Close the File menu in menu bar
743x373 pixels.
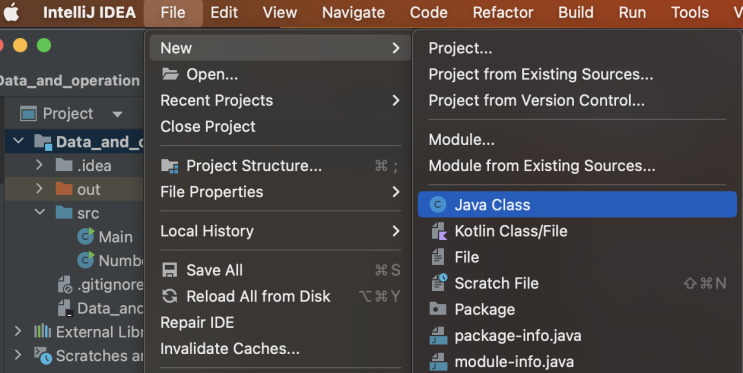[173, 12]
